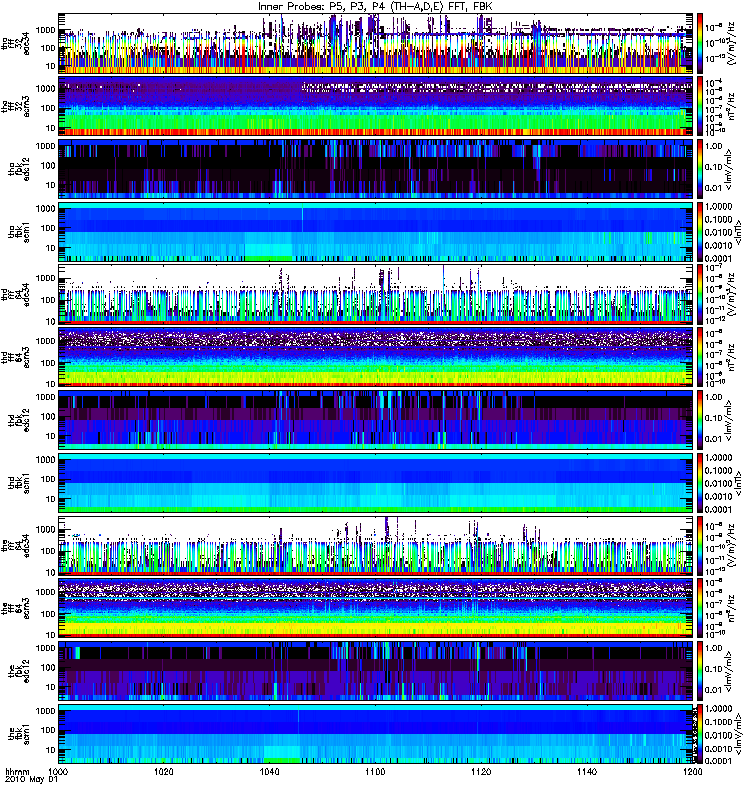Click the <|nT|> unit label of thd scm1 color bar
Image resolution: width=750 pixels, height=800 pixels.
[737, 483]
